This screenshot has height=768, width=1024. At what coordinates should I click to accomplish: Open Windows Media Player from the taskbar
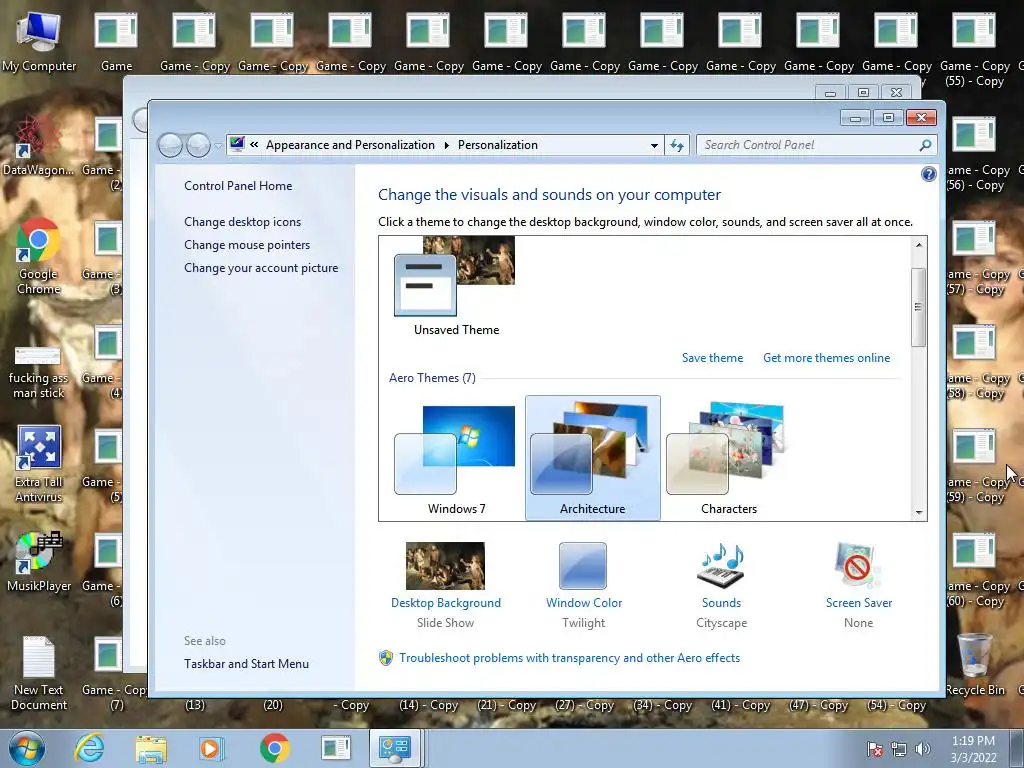[x=210, y=748]
